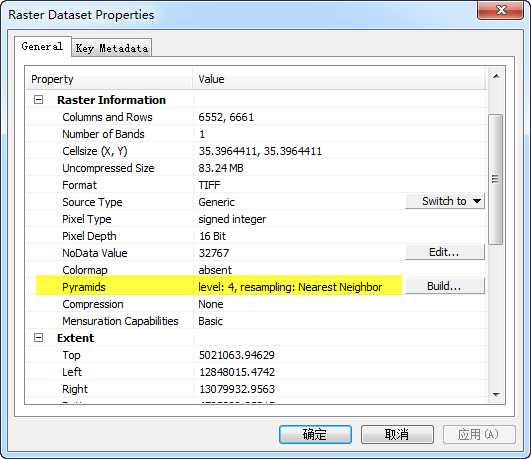Click the 确定 button
Screen dimensions: 531x459
[315, 434]
